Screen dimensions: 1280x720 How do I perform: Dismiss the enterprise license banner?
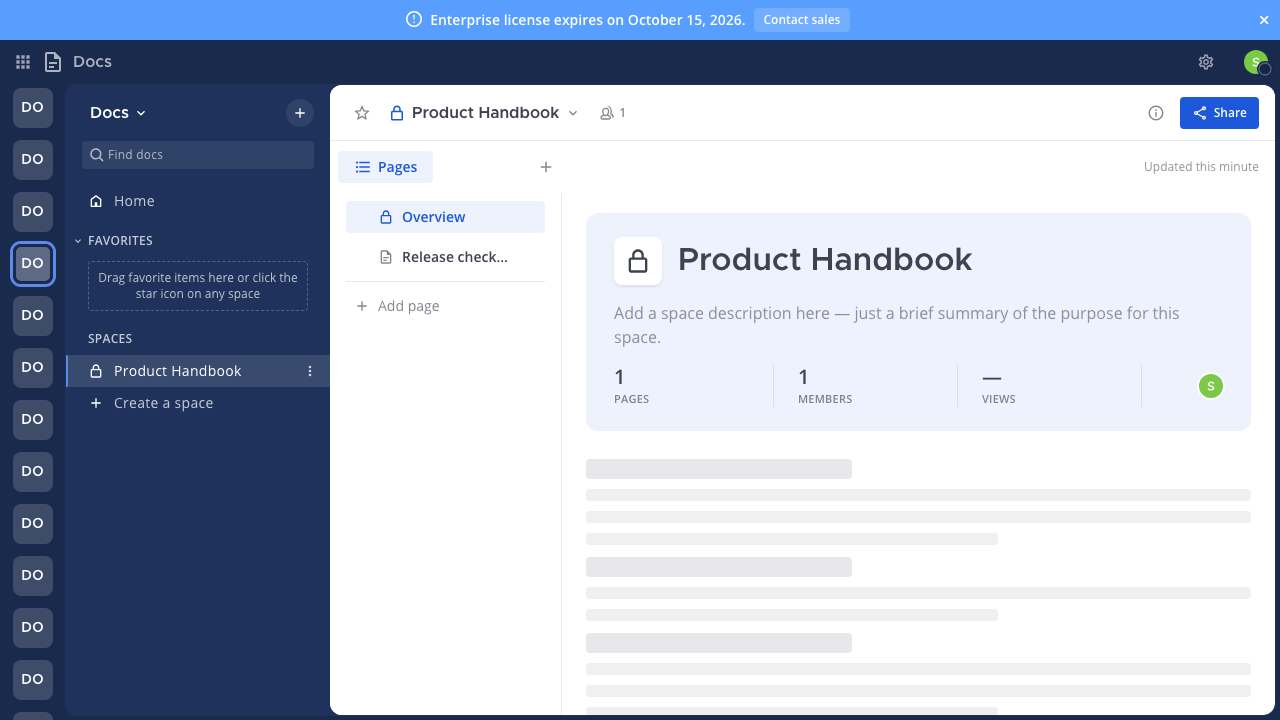pyautogui.click(x=1264, y=20)
